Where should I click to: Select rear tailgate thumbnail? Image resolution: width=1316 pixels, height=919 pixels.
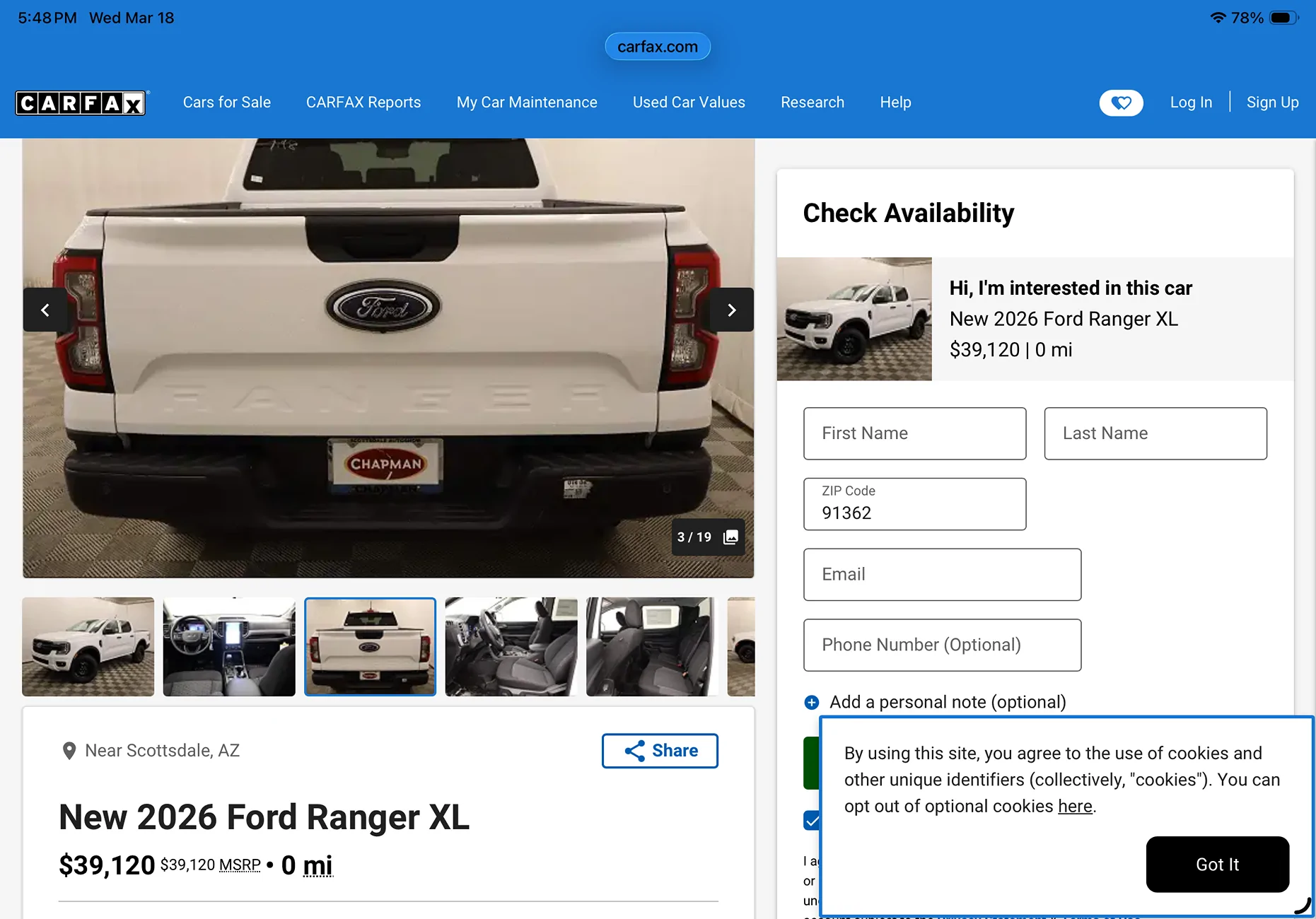coord(370,647)
